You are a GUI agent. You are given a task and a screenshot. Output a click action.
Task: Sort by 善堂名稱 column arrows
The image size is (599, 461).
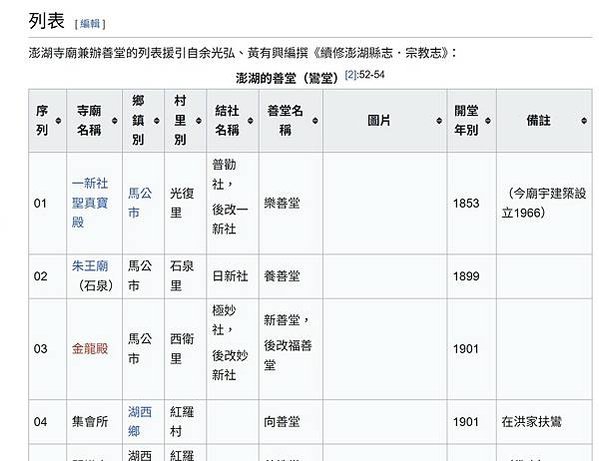(315, 121)
